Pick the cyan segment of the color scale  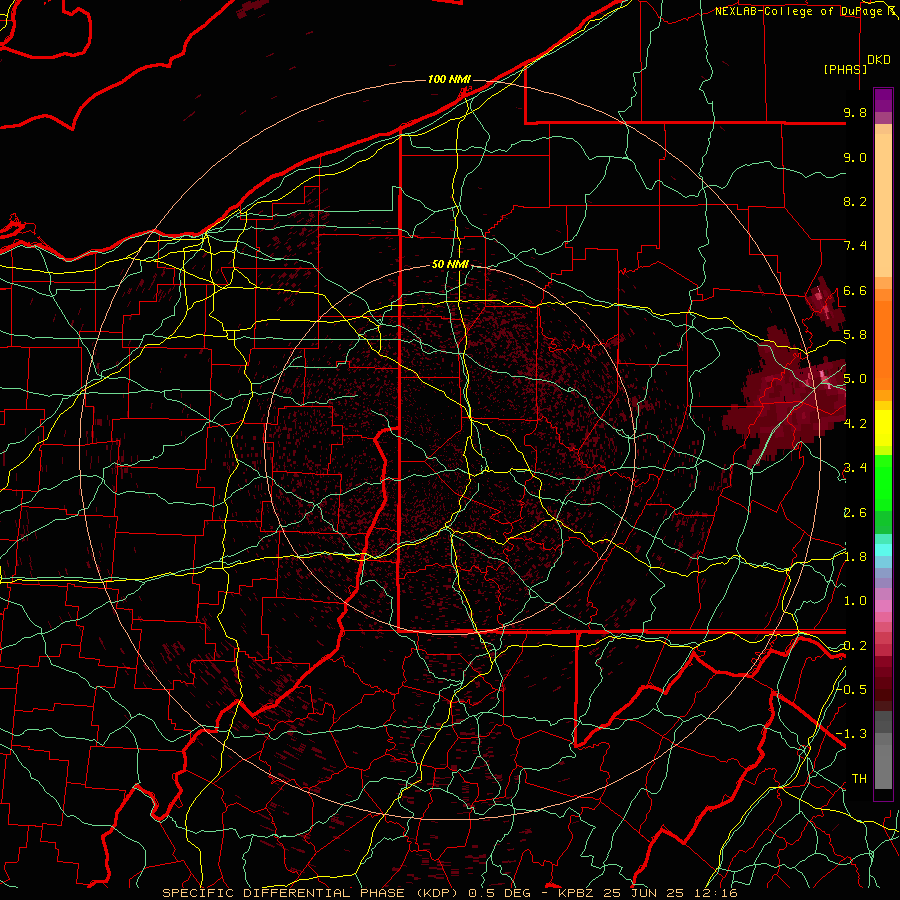coord(883,549)
